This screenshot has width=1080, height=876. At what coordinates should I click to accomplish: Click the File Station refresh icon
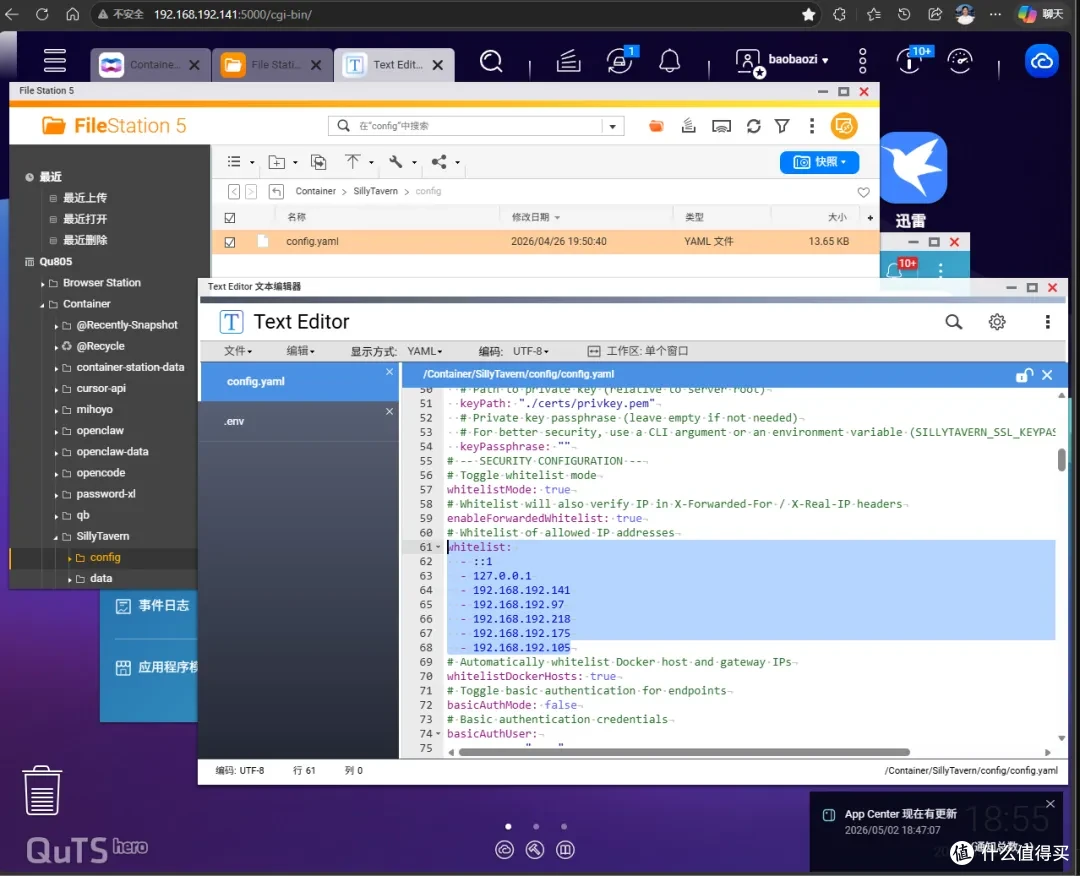click(754, 126)
